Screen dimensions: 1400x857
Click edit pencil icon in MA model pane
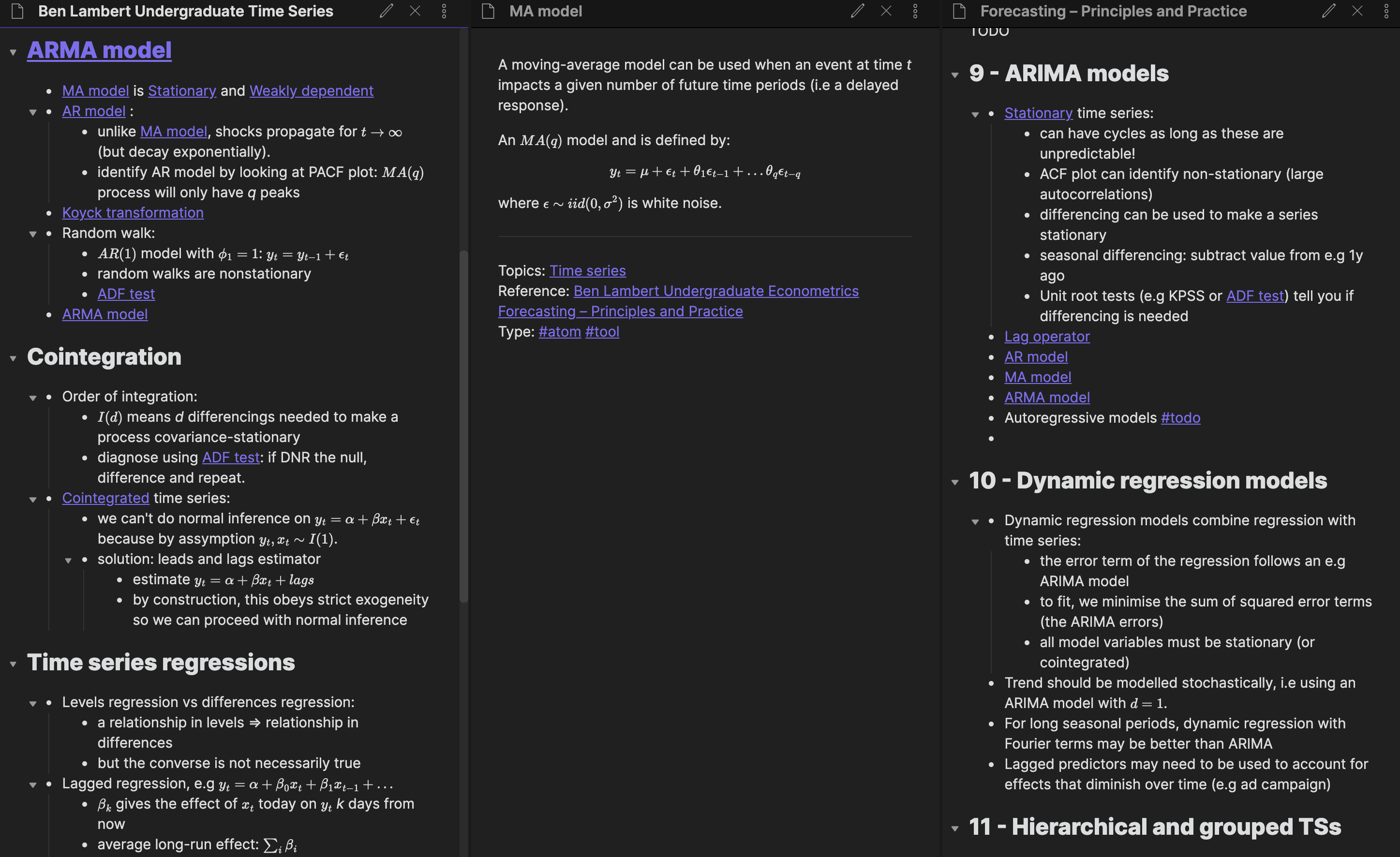click(857, 11)
